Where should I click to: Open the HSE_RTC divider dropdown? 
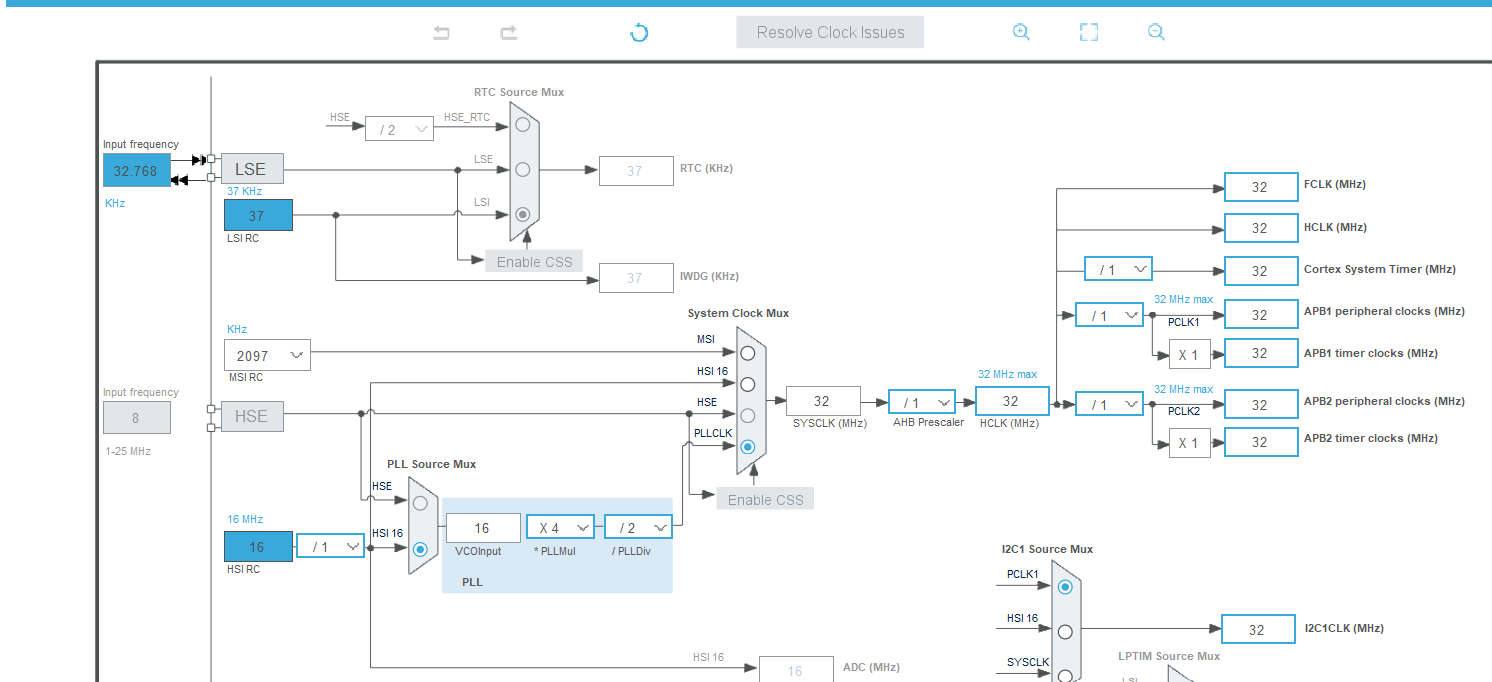pyautogui.click(x=399, y=128)
